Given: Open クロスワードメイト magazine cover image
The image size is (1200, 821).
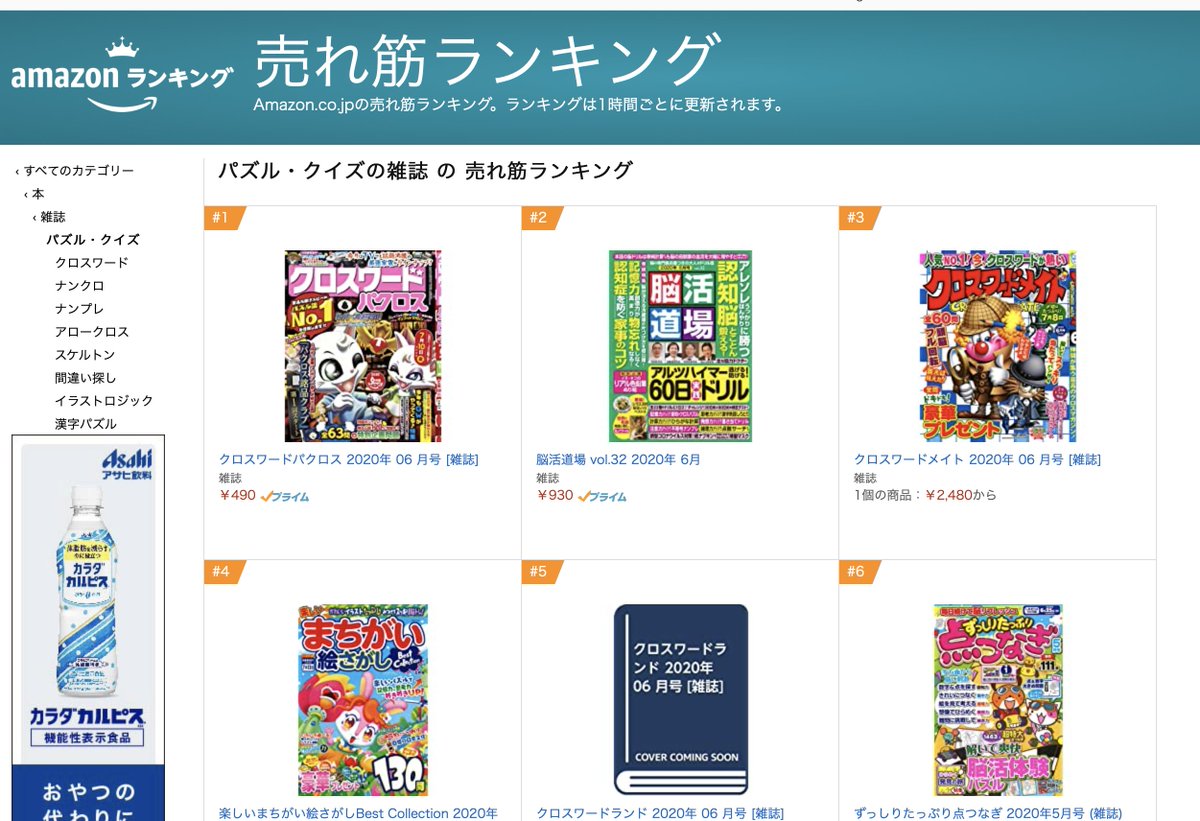Looking at the screenshot, I should [x=997, y=346].
